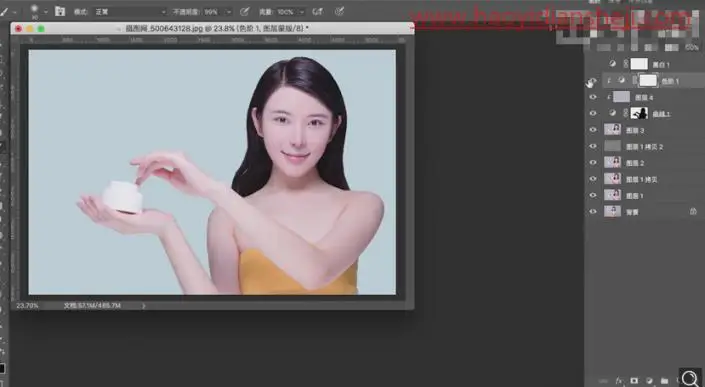Toggle the brush settings panel icon

point(60,11)
